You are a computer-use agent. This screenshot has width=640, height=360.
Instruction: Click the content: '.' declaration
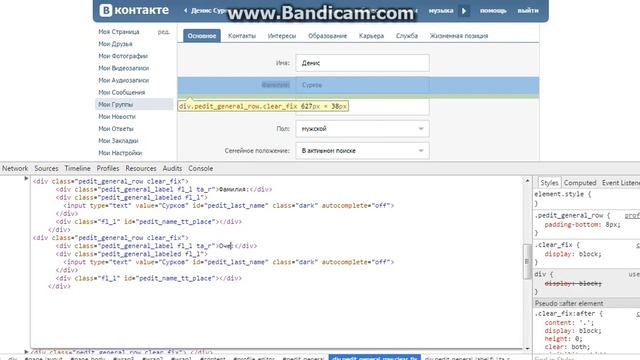click(x=569, y=322)
